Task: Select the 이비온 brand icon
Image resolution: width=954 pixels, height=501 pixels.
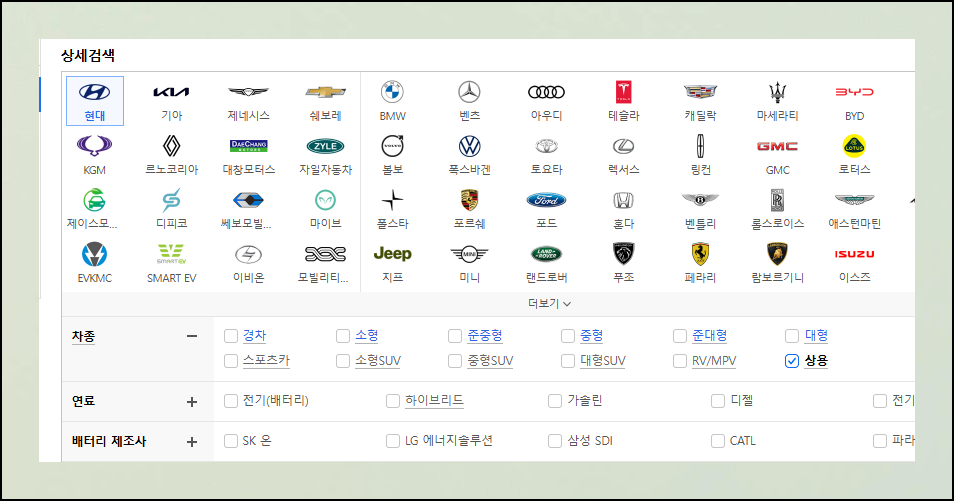Action: coord(248,254)
